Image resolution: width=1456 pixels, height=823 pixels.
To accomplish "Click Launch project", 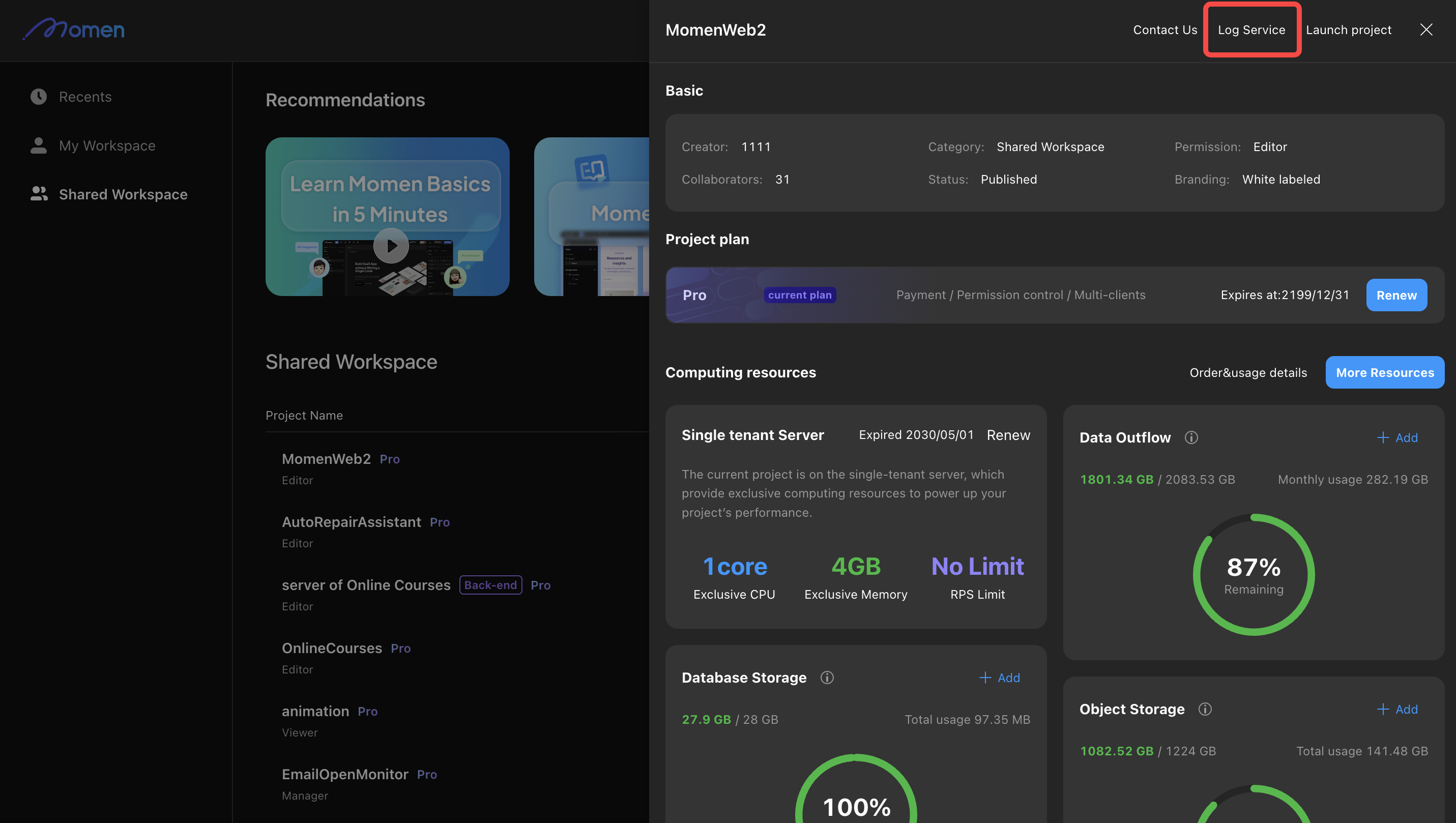I will coord(1349,30).
